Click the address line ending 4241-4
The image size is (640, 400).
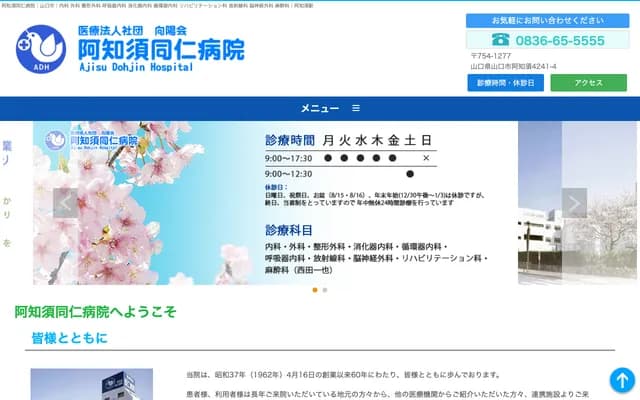coord(513,66)
